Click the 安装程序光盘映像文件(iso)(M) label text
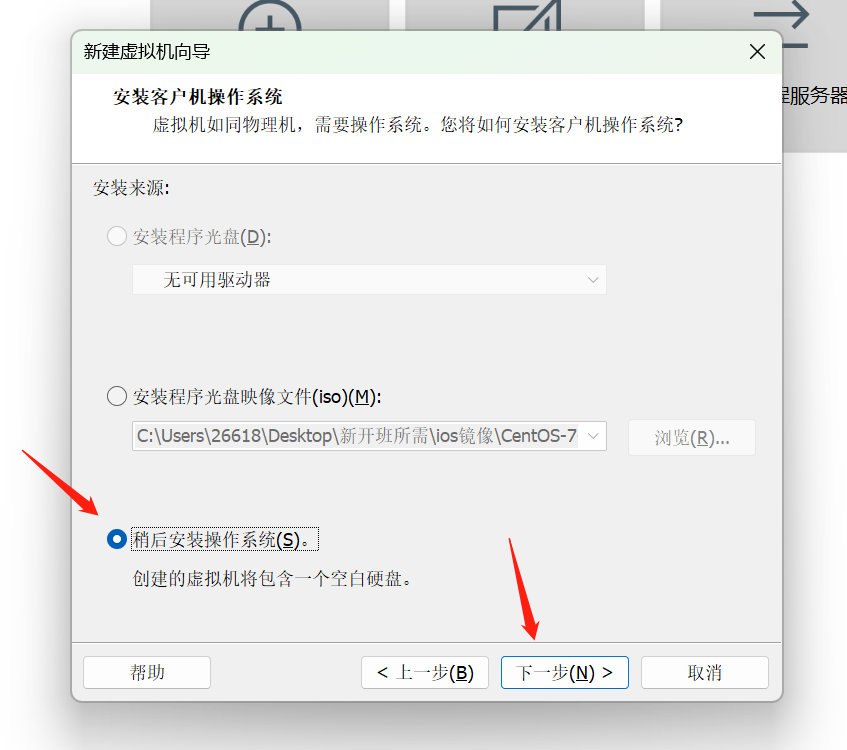 [x=257, y=397]
